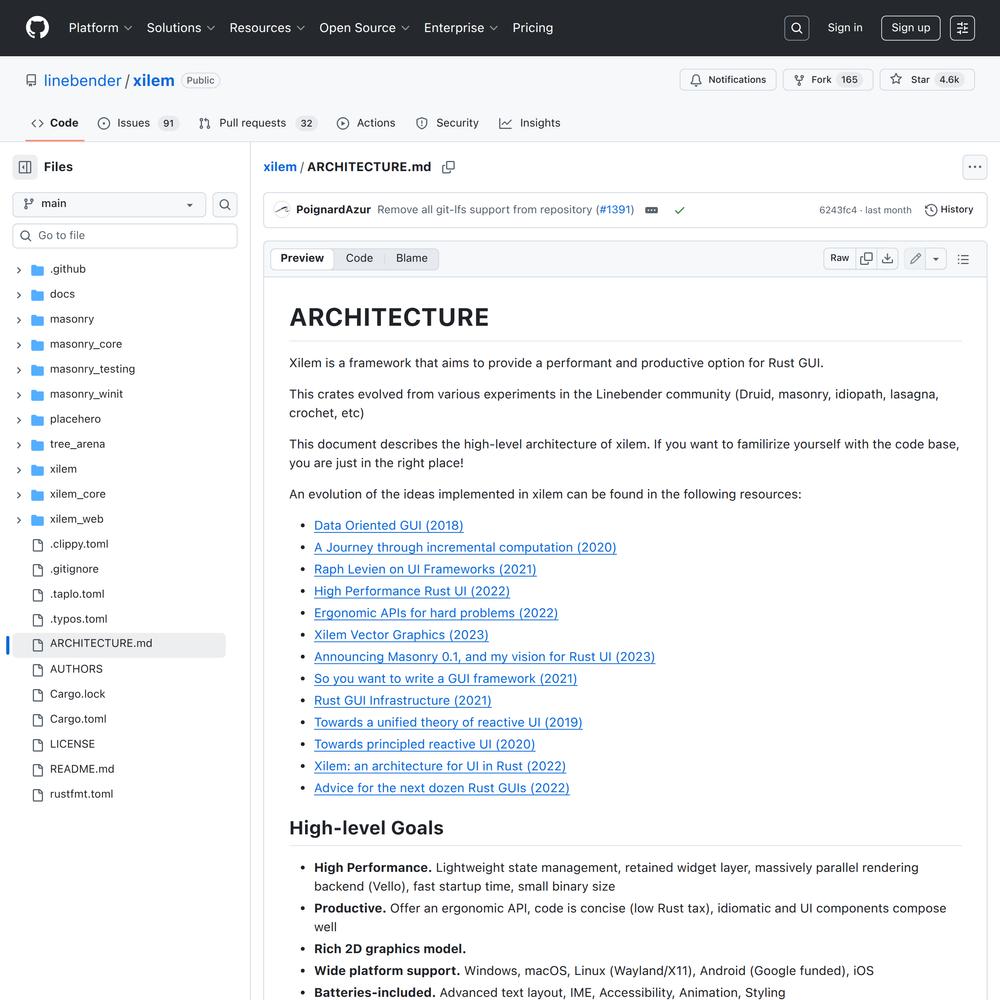This screenshot has width=1000, height=1000.
Task: Click the search magnifier icon in header
Action: 797,28
